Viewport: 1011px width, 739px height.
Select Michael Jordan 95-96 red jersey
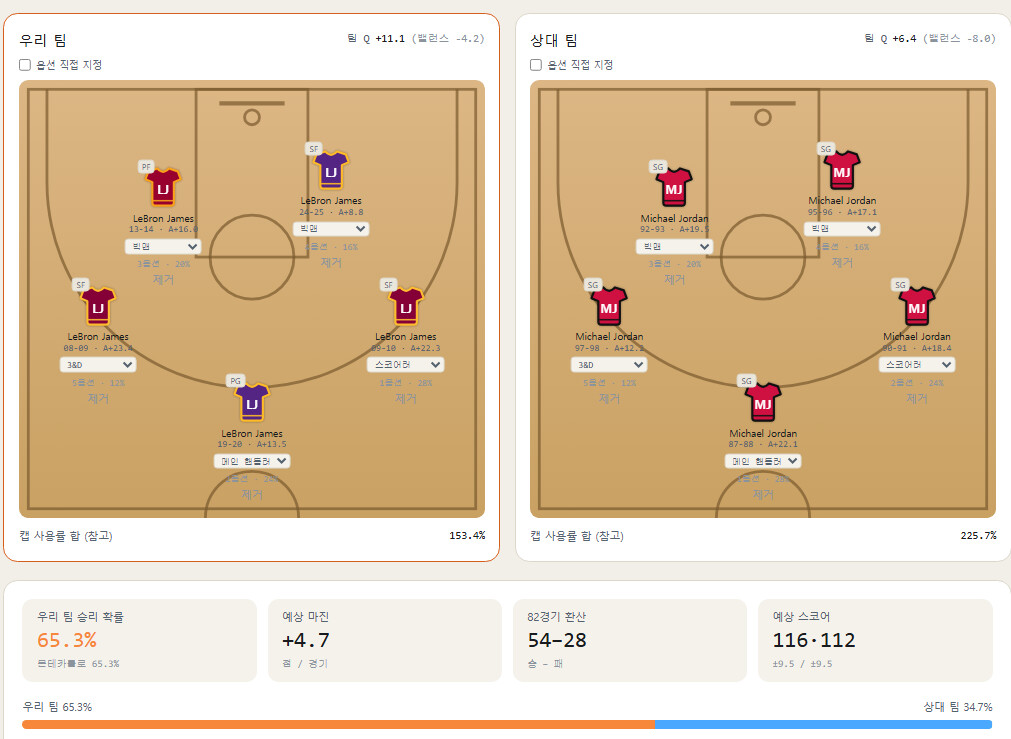point(842,170)
